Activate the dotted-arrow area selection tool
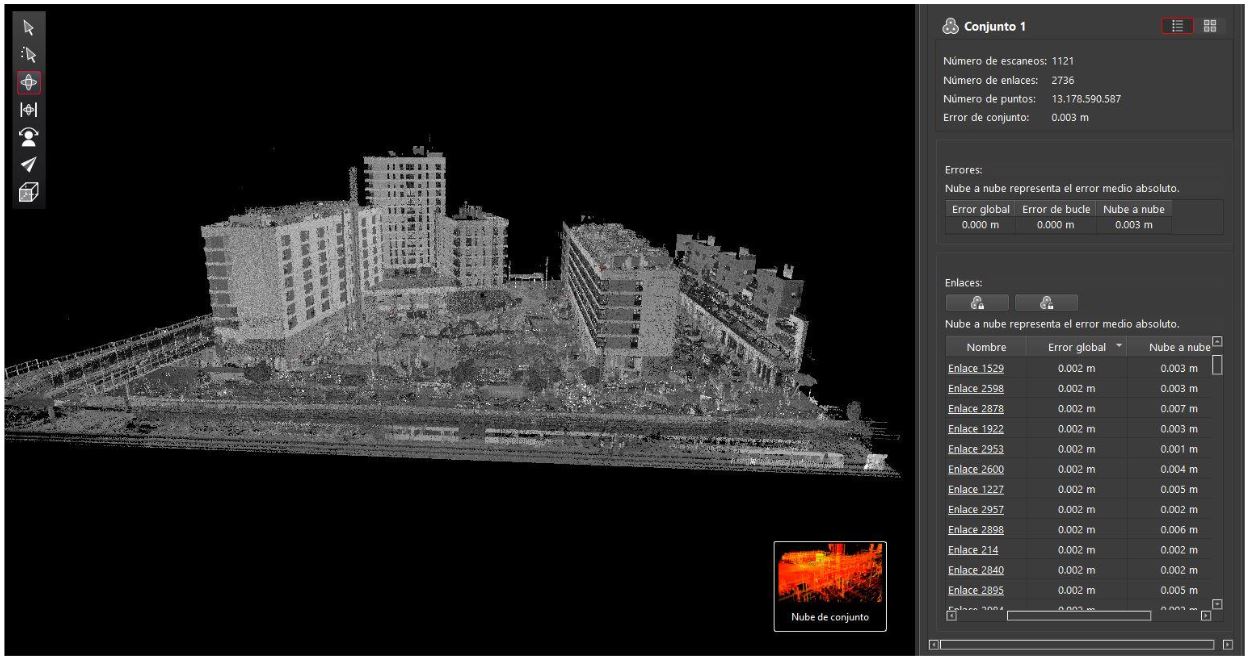The image size is (1252, 662). tap(29, 55)
